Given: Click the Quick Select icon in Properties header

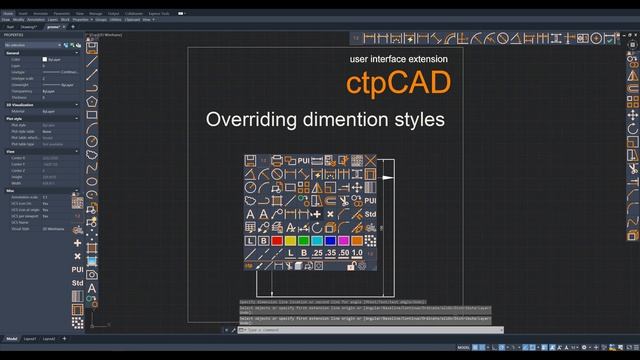Looking at the screenshot, I should pyautogui.click(x=78, y=45).
